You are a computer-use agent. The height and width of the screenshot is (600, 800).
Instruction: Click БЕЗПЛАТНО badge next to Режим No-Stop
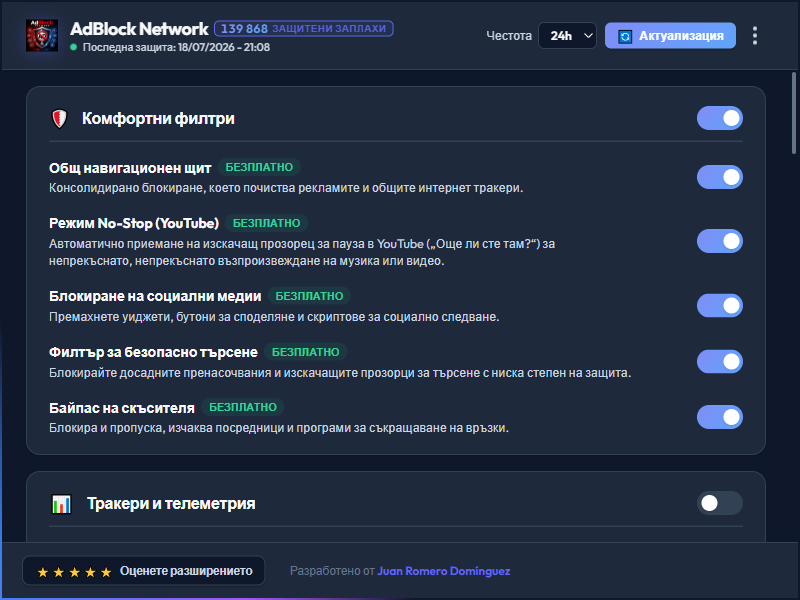pos(266,223)
